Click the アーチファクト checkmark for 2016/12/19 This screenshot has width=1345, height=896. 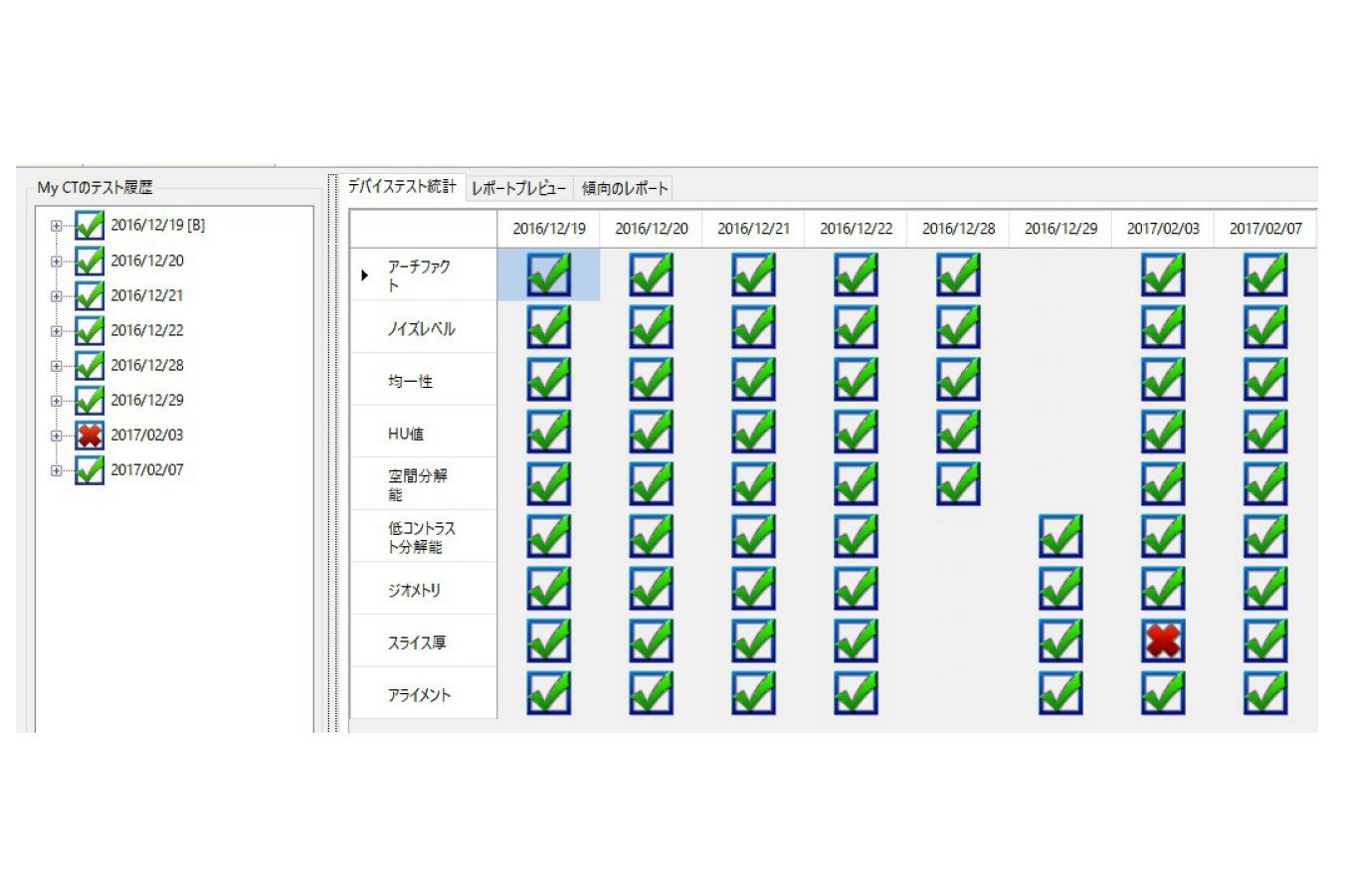[x=548, y=274]
